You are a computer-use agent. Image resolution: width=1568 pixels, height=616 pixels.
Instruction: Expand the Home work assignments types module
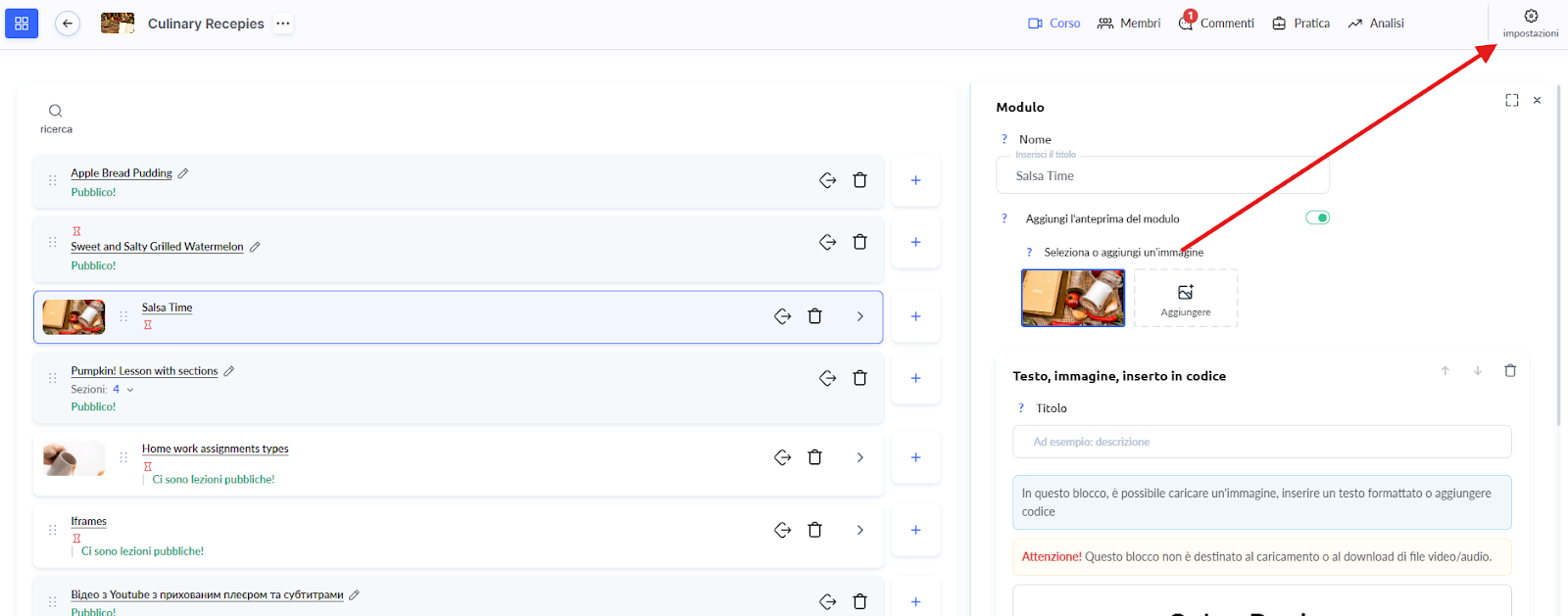click(x=859, y=457)
